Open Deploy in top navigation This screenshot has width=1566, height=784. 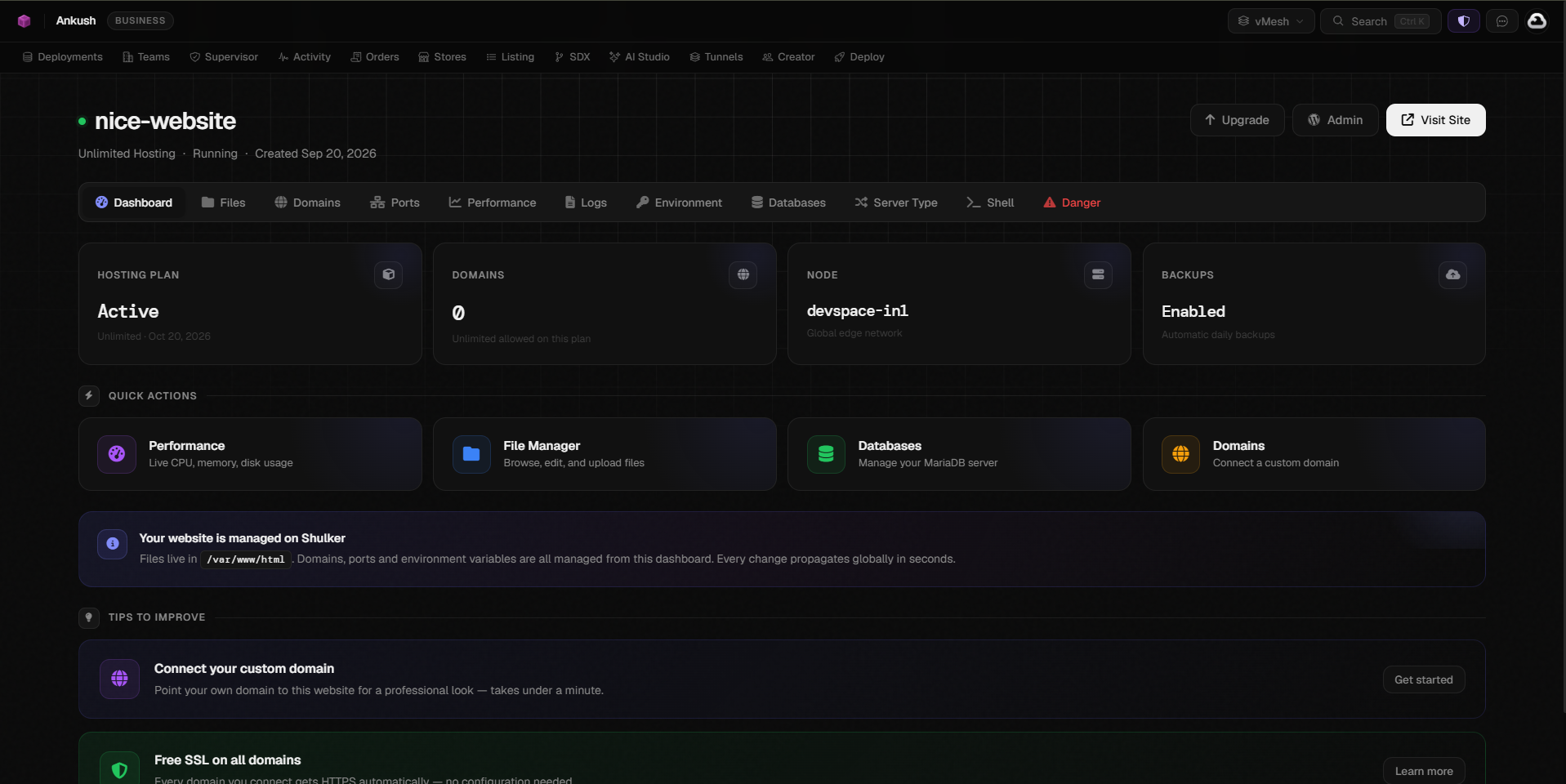click(859, 57)
